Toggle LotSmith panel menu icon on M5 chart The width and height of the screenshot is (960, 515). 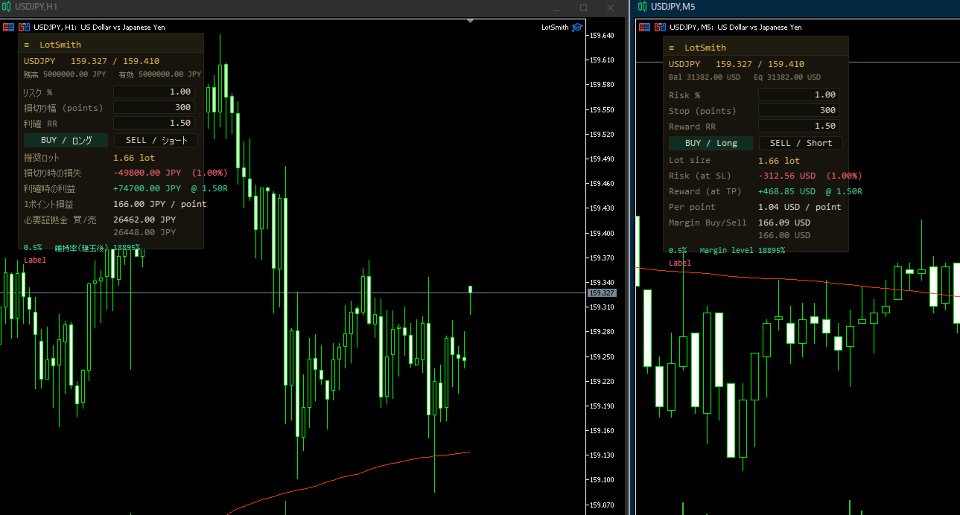pyautogui.click(x=672, y=48)
